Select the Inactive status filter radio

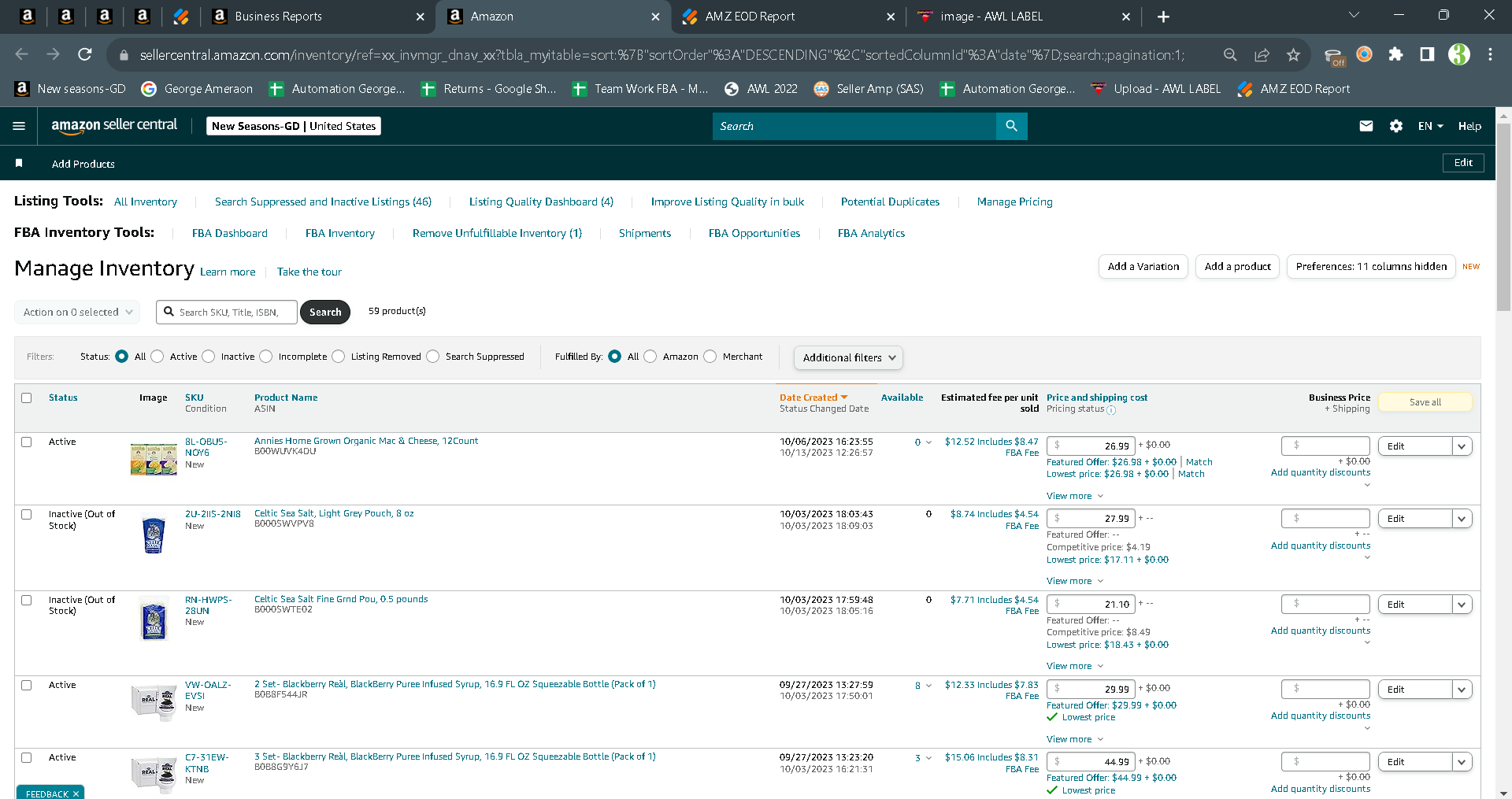[209, 357]
